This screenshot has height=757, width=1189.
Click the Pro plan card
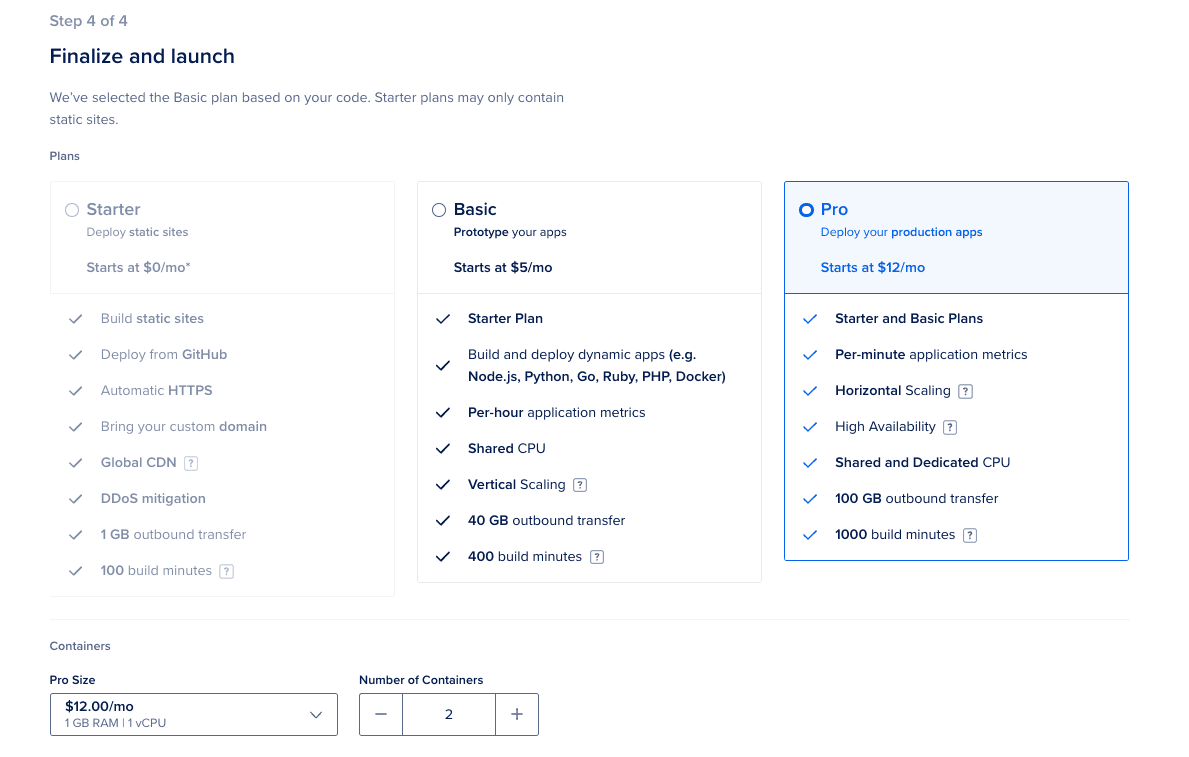point(956,370)
